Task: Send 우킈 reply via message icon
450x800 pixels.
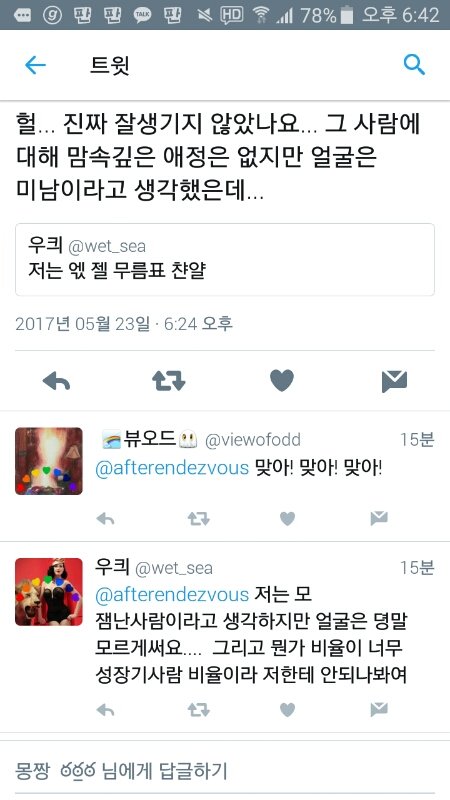Action: [x=379, y=709]
